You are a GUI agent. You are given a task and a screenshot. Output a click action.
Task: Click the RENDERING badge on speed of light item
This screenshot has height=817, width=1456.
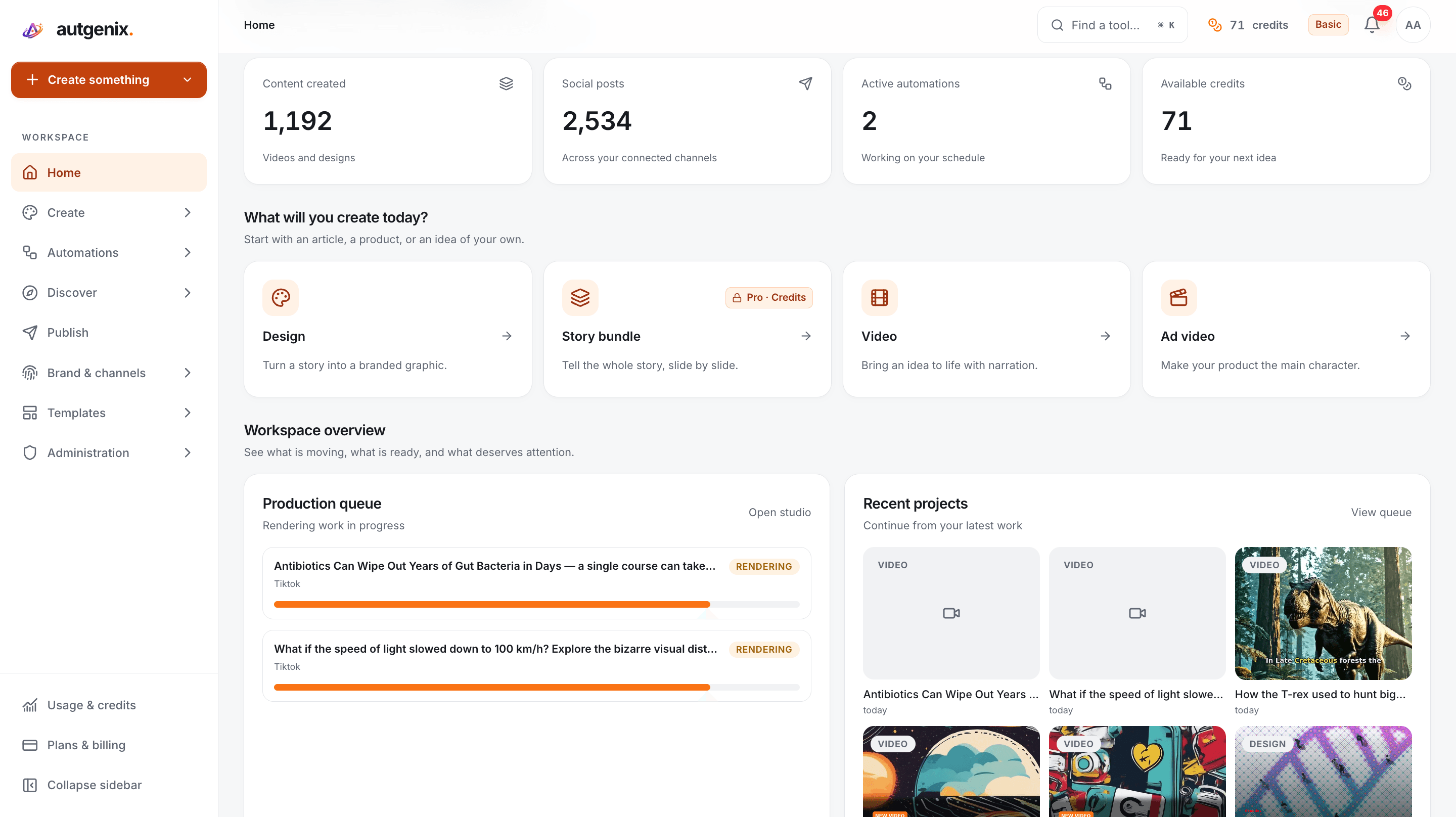coord(763,650)
